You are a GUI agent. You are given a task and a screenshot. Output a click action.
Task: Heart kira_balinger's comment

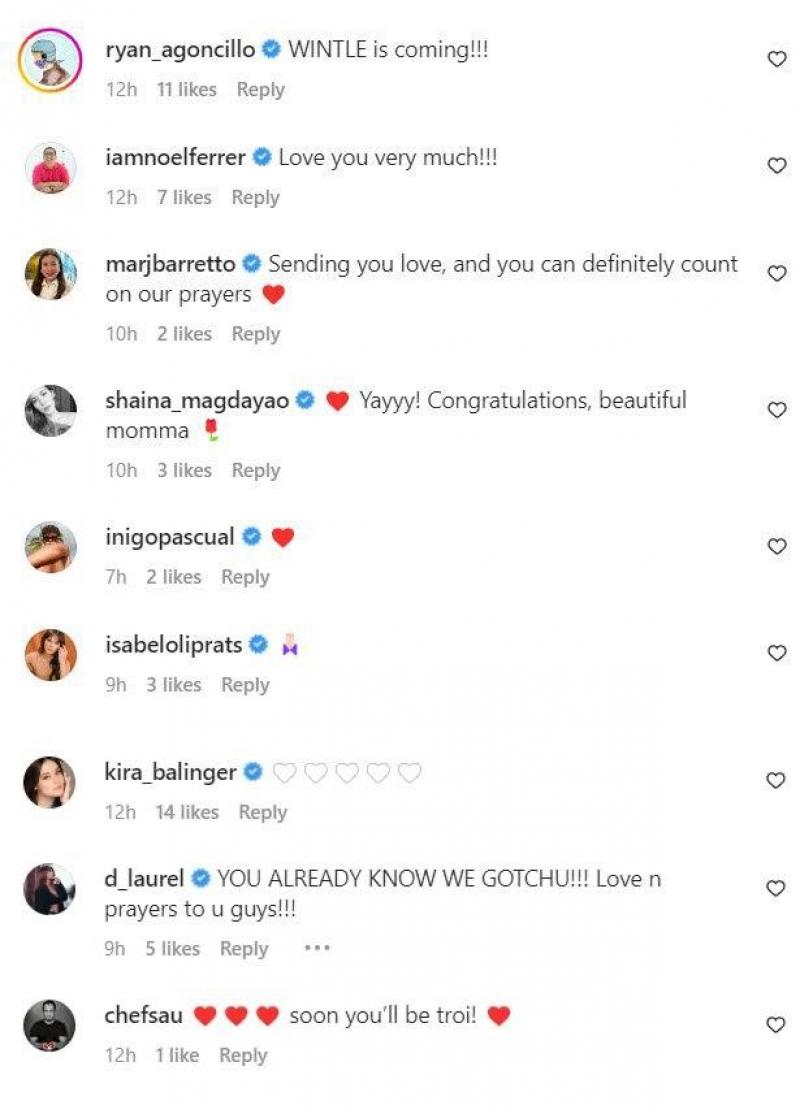point(776,781)
